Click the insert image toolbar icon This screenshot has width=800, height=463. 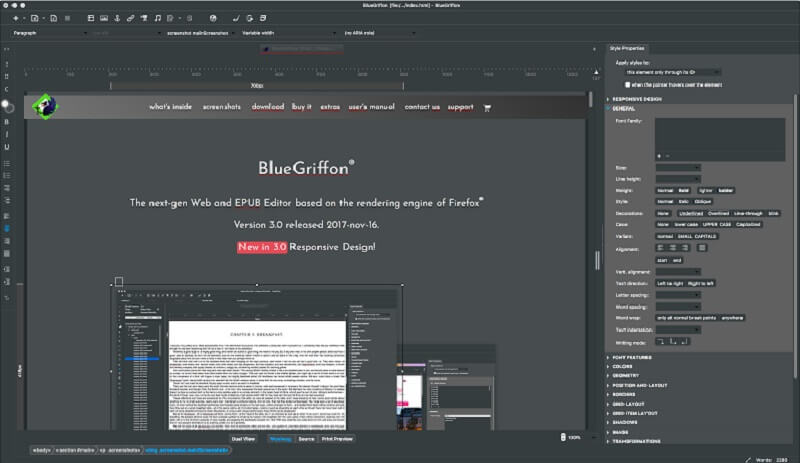coord(104,18)
